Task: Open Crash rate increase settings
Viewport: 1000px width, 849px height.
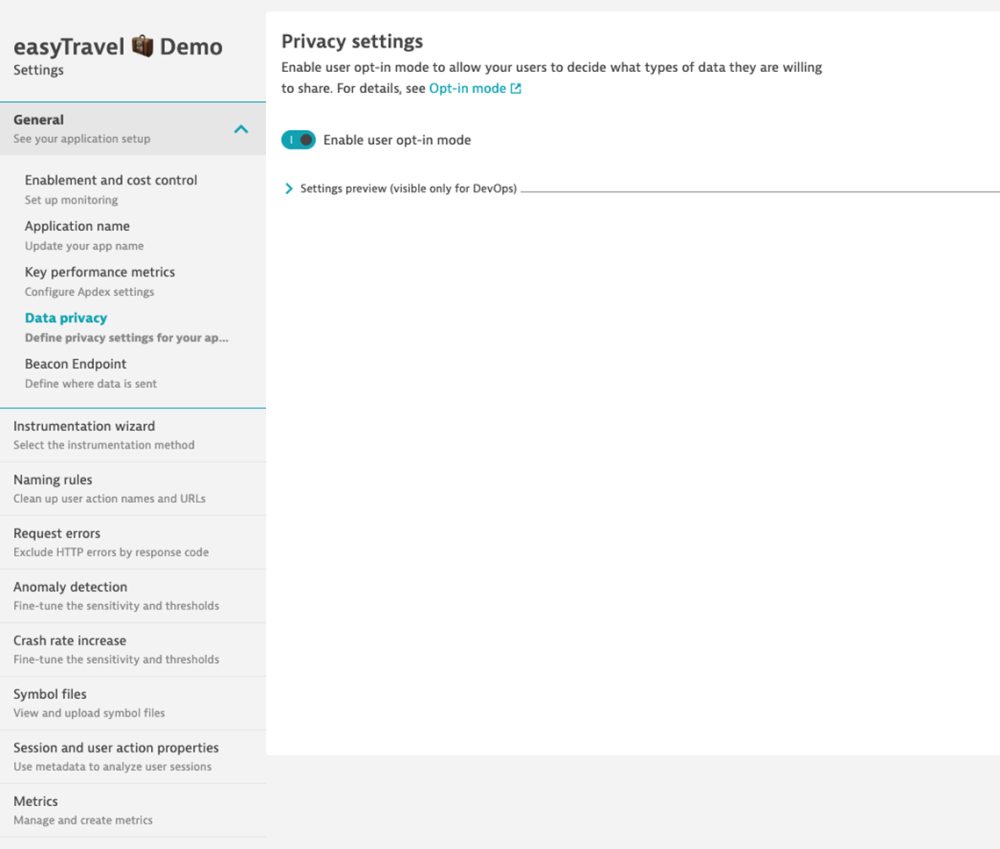Action: click(x=69, y=641)
